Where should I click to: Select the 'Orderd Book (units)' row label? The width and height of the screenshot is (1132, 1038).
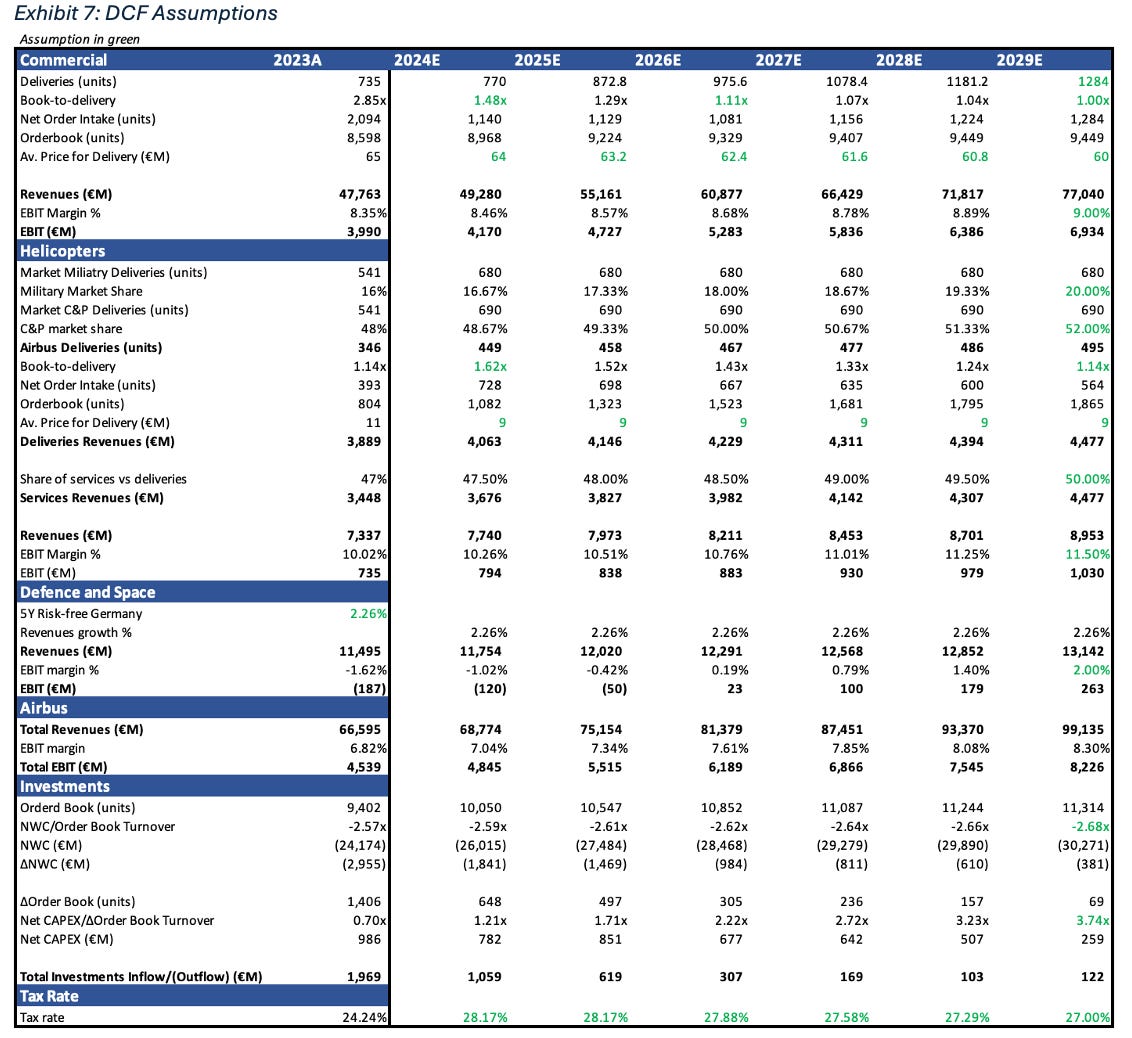(x=77, y=808)
